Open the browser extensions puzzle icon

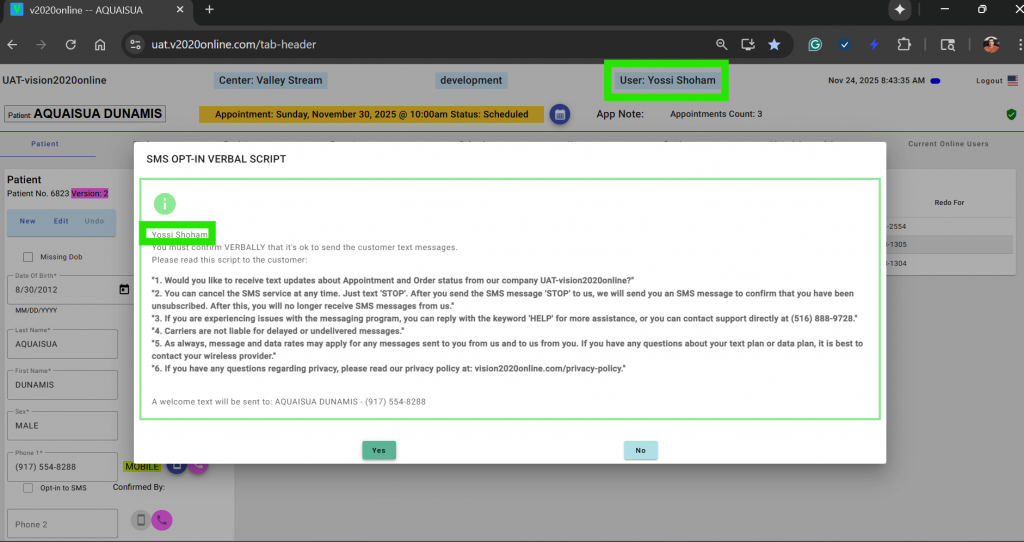click(x=904, y=45)
